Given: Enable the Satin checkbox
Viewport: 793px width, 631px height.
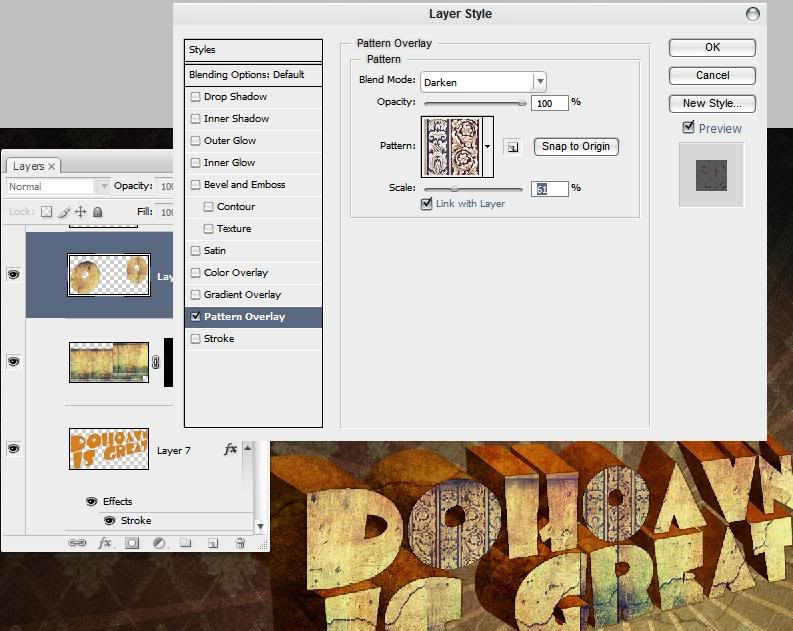Looking at the screenshot, I should coord(195,250).
